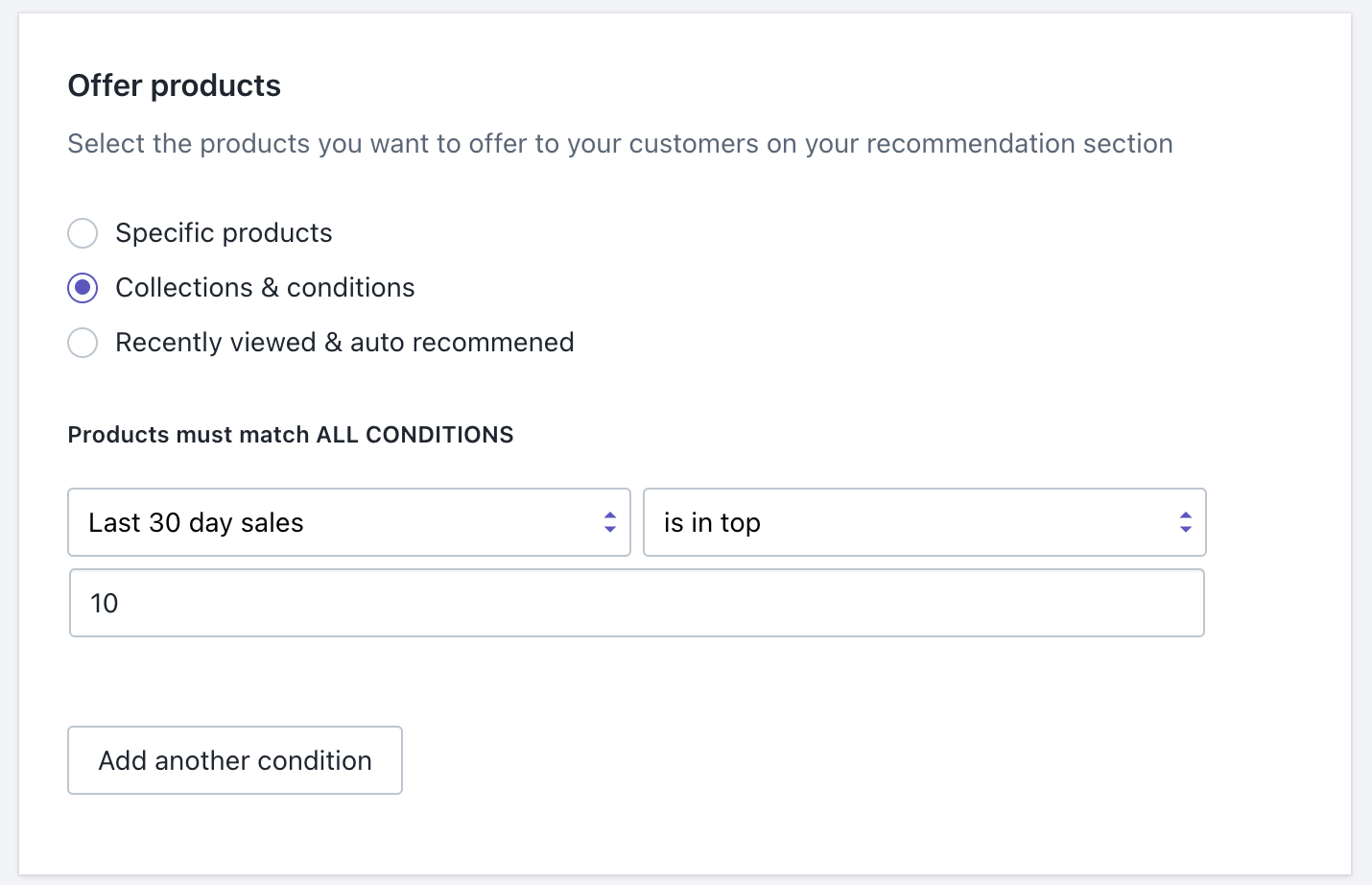Click the Specific products label text
Image resolution: width=1372 pixels, height=885 pixels.
(224, 233)
